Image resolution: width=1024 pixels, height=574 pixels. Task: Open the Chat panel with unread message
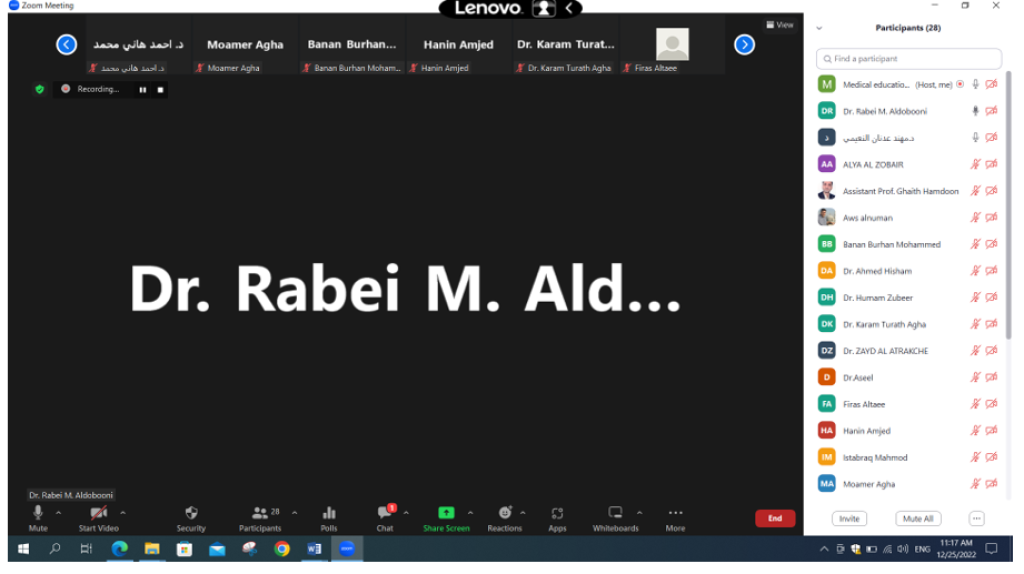tap(385, 515)
